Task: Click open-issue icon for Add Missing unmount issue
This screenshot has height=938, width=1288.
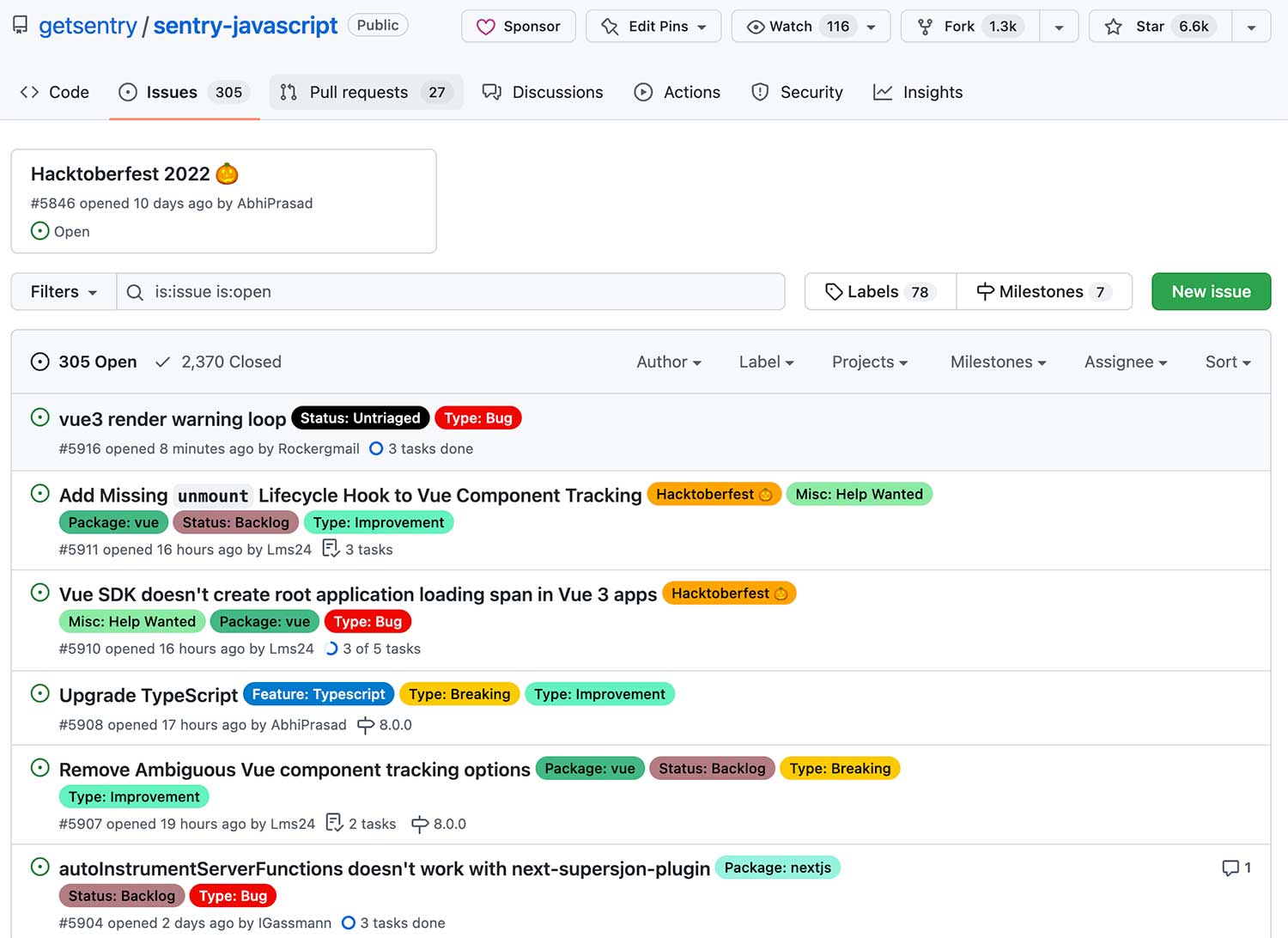Action: (39, 493)
